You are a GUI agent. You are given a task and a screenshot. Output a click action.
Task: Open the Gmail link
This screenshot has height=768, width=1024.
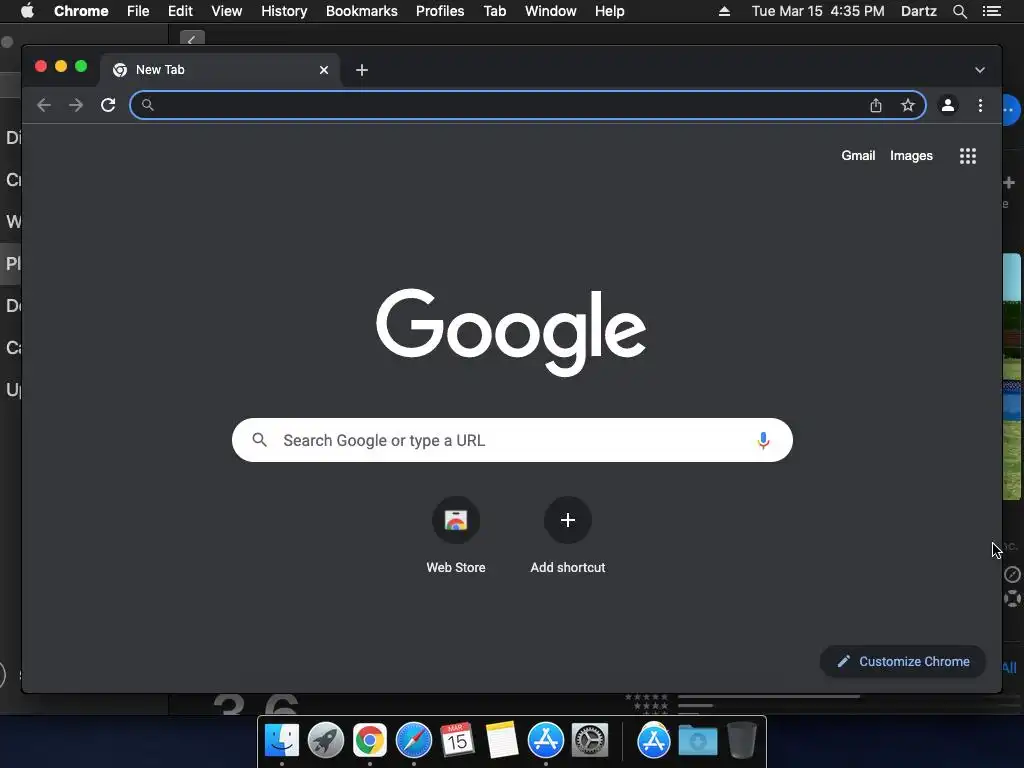pyautogui.click(x=858, y=155)
